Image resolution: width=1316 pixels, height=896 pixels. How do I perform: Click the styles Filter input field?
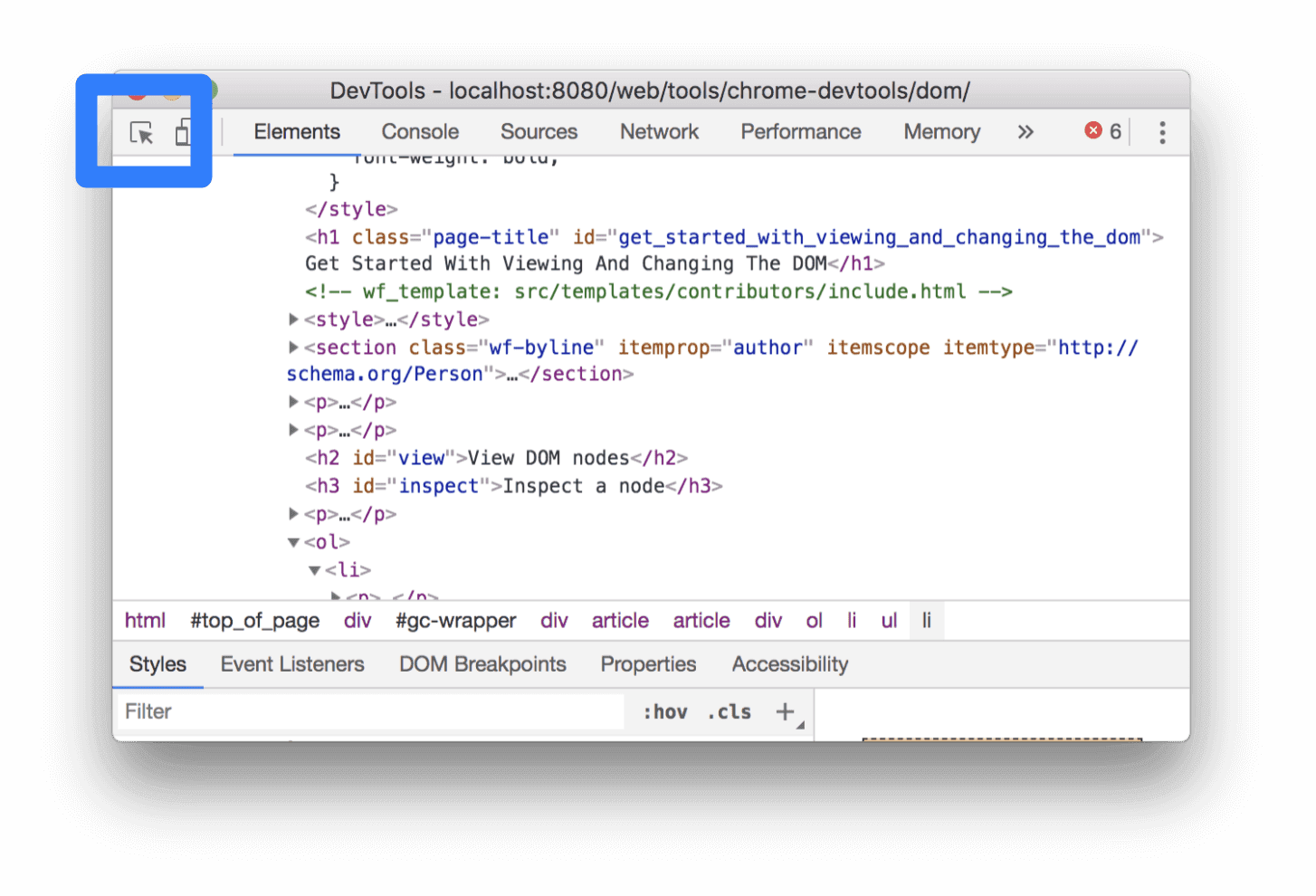coord(362,711)
